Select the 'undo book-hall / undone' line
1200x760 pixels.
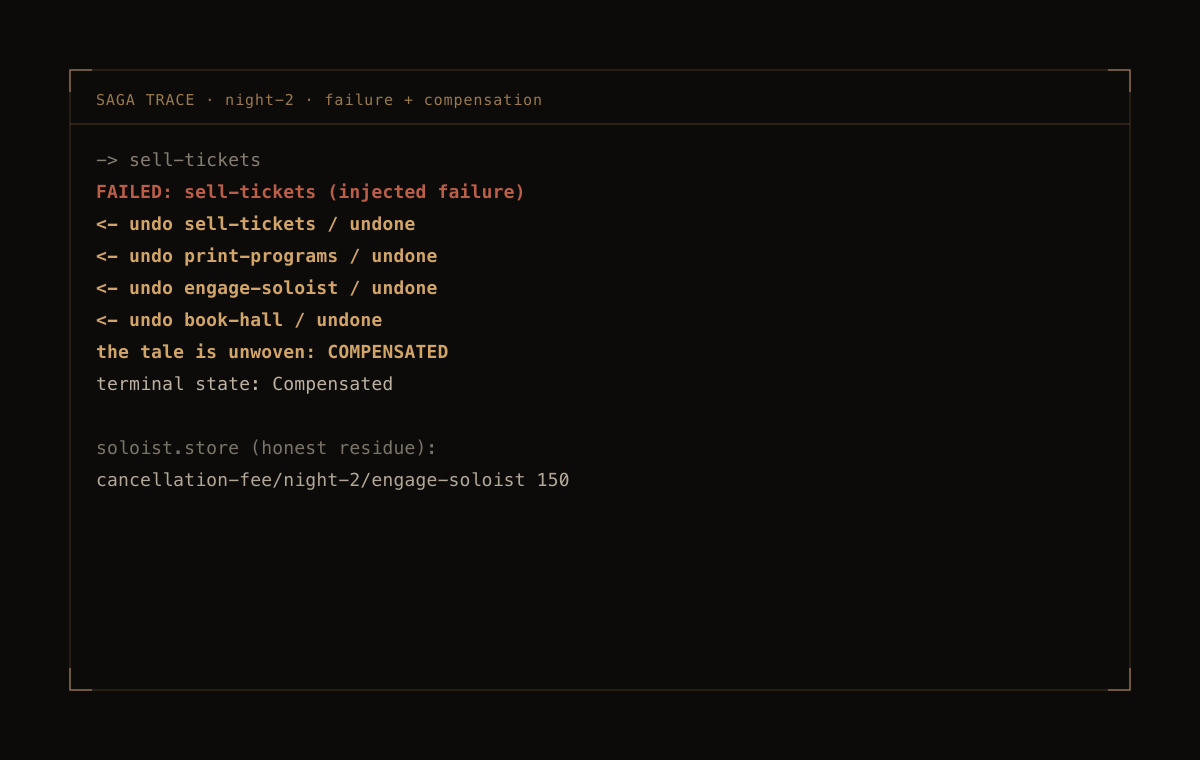(239, 320)
